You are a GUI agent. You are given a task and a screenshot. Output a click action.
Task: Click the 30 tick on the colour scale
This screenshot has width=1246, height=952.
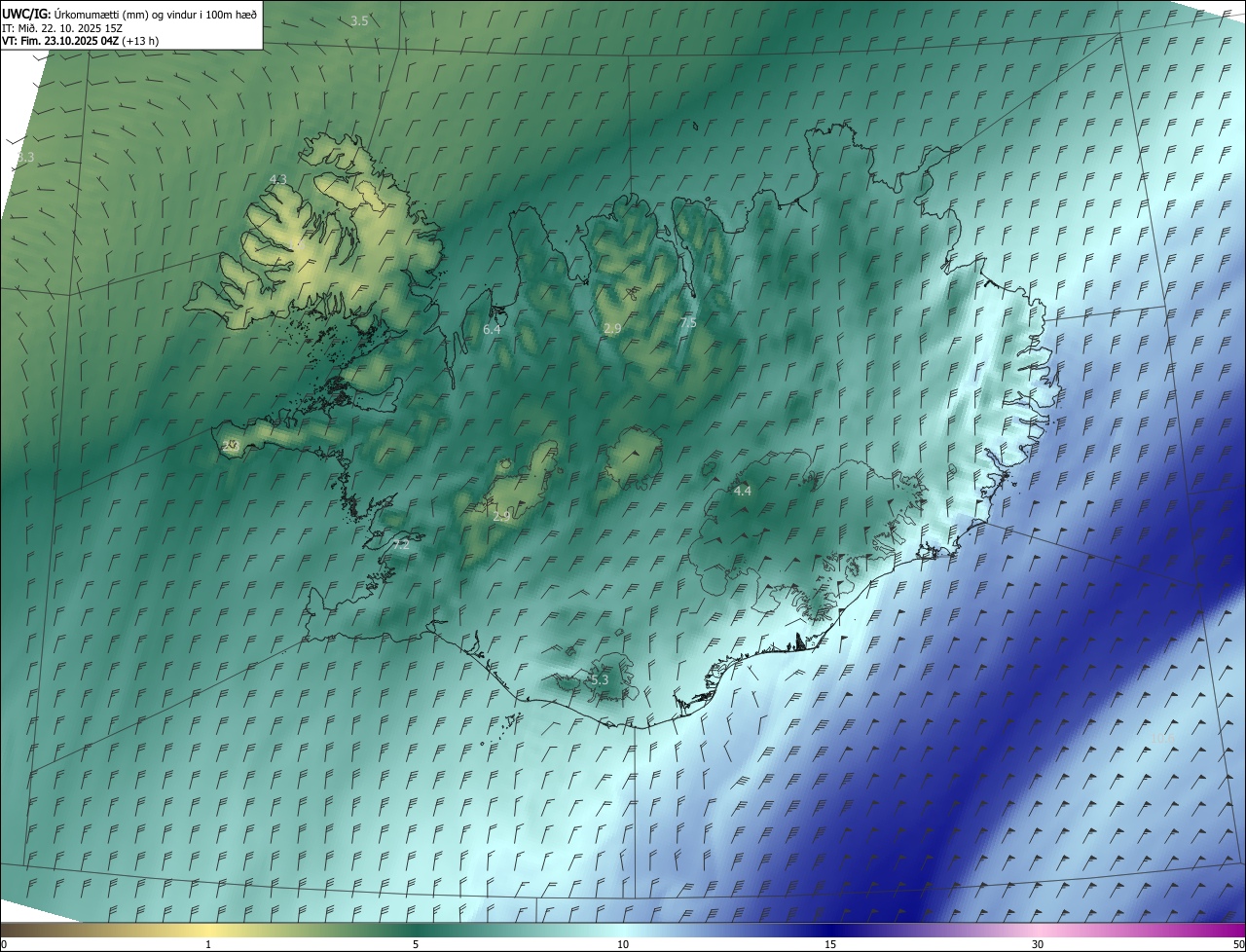point(1038,944)
